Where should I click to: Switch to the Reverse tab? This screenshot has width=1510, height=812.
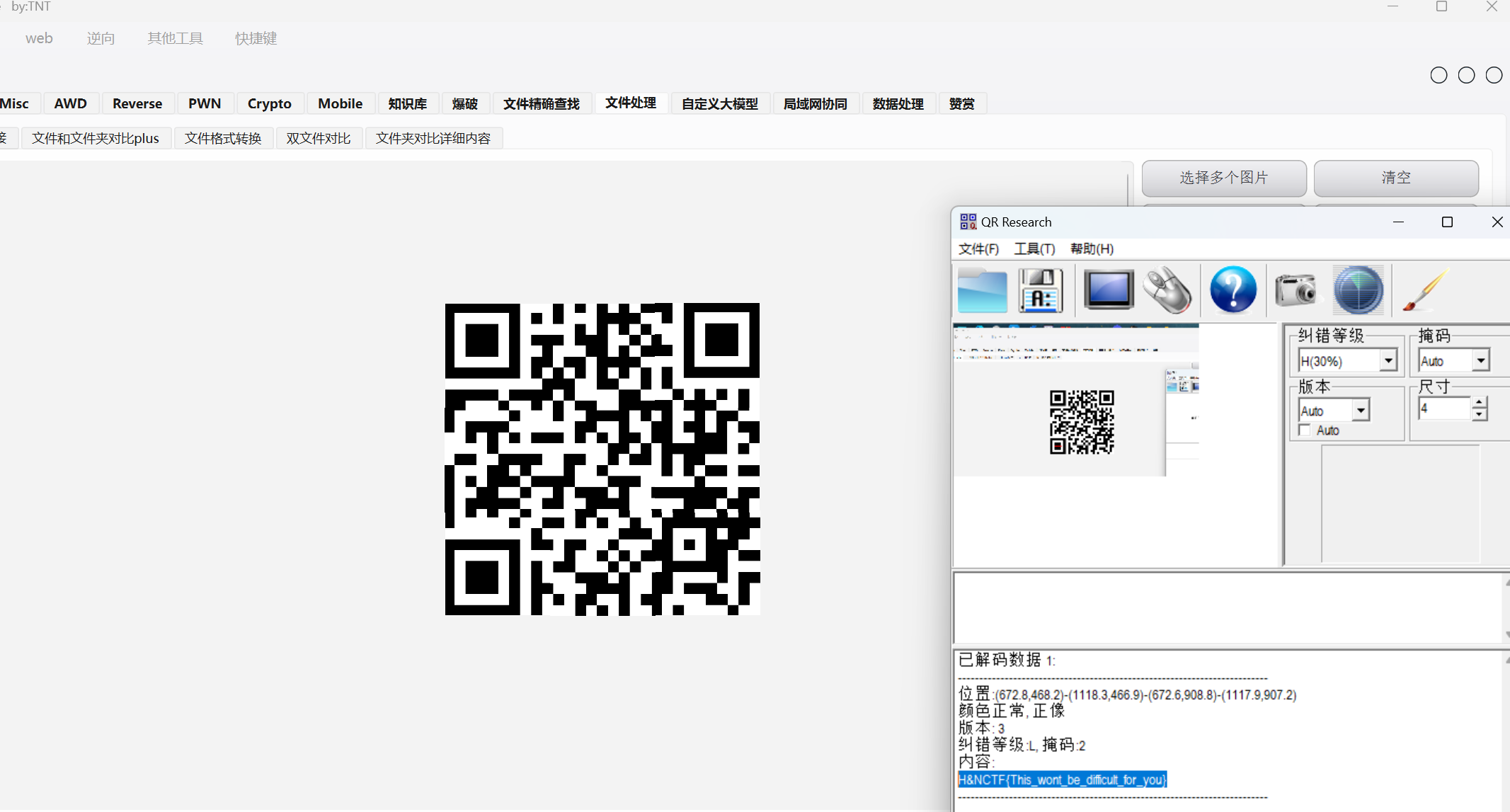pos(137,103)
